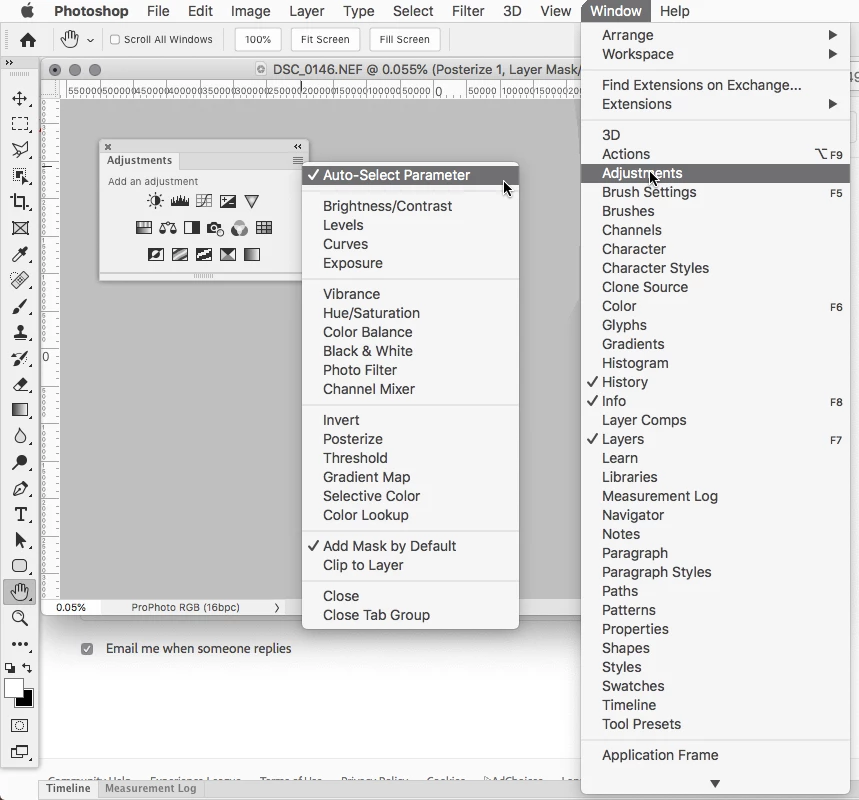
Task: Select the Crop tool
Action: (20, 202)
